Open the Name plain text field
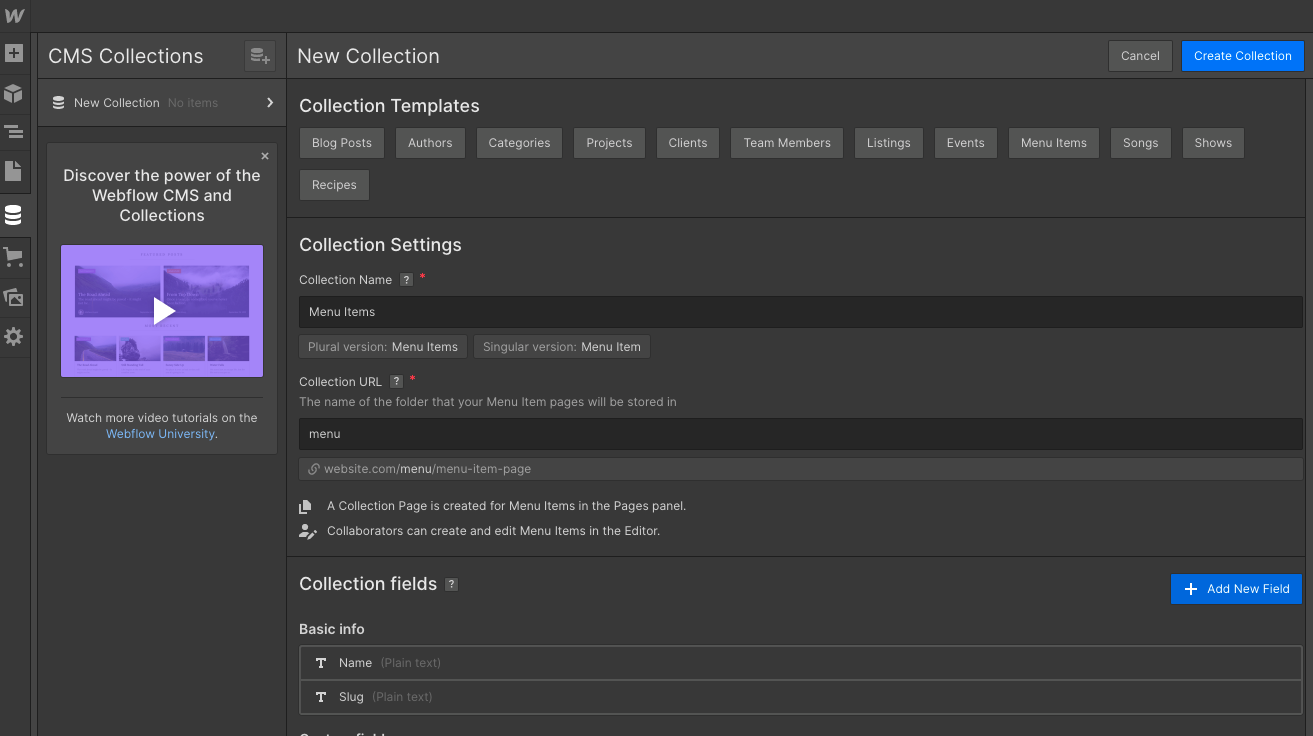This screenshot has height=736, width=1313. click(x=800, y=663)
